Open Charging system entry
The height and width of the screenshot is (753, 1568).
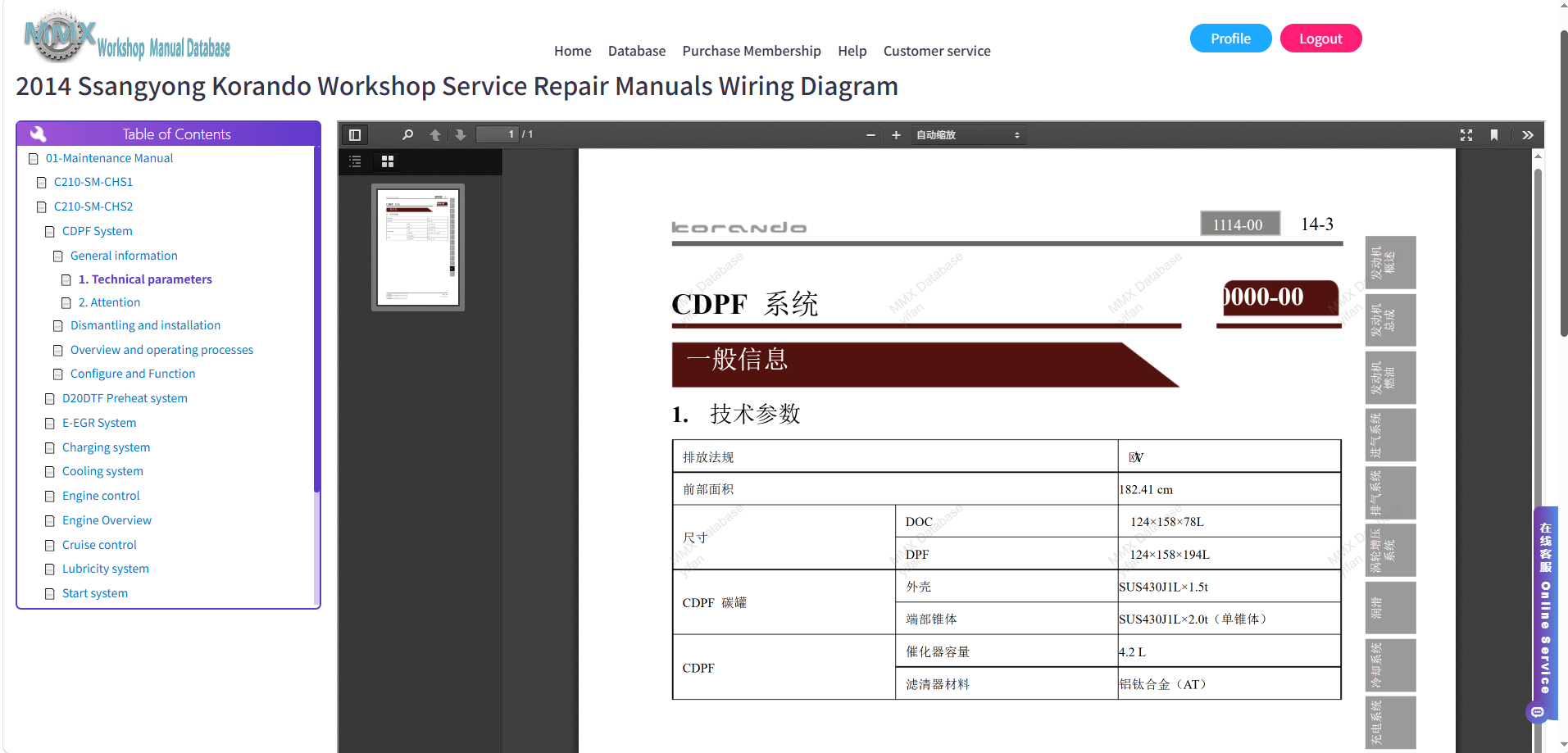click(106, 447)
